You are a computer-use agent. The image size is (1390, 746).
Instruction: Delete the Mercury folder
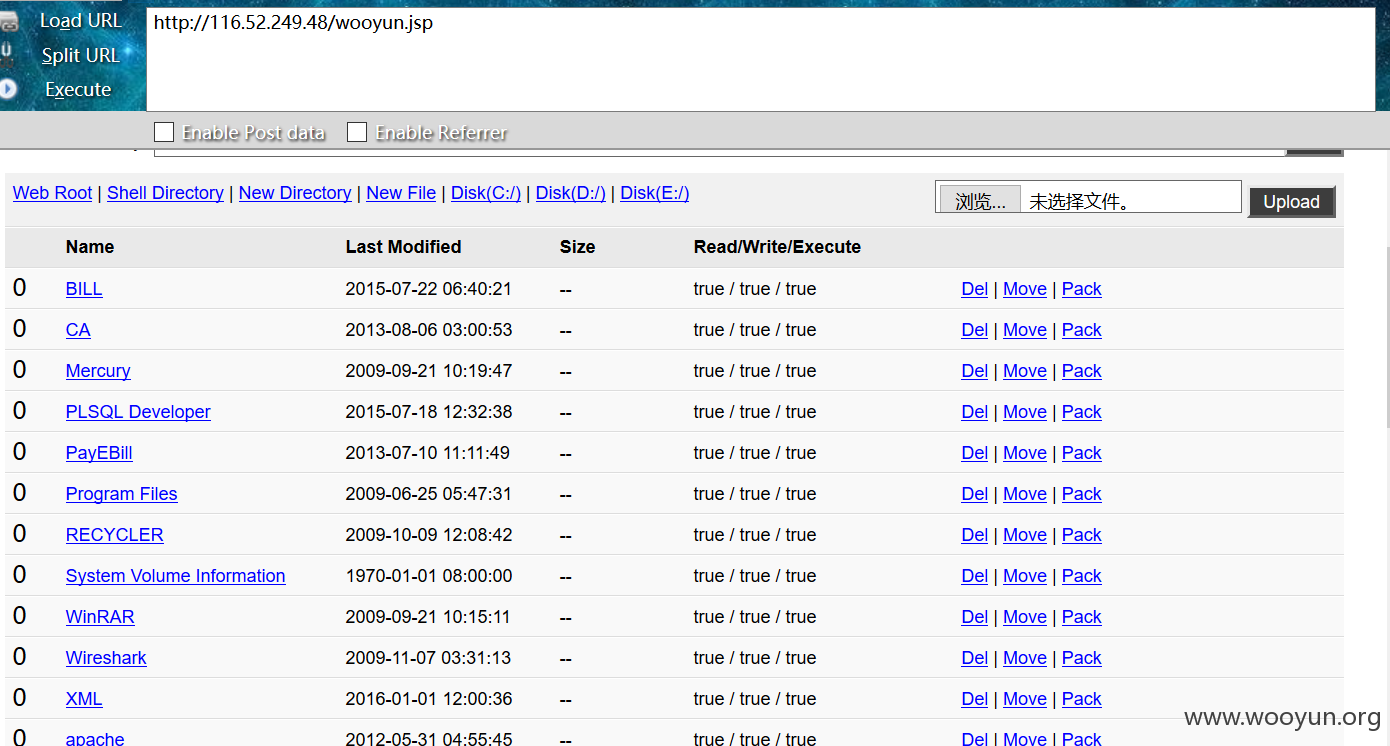pyautogui.click(x=975, y=371)
